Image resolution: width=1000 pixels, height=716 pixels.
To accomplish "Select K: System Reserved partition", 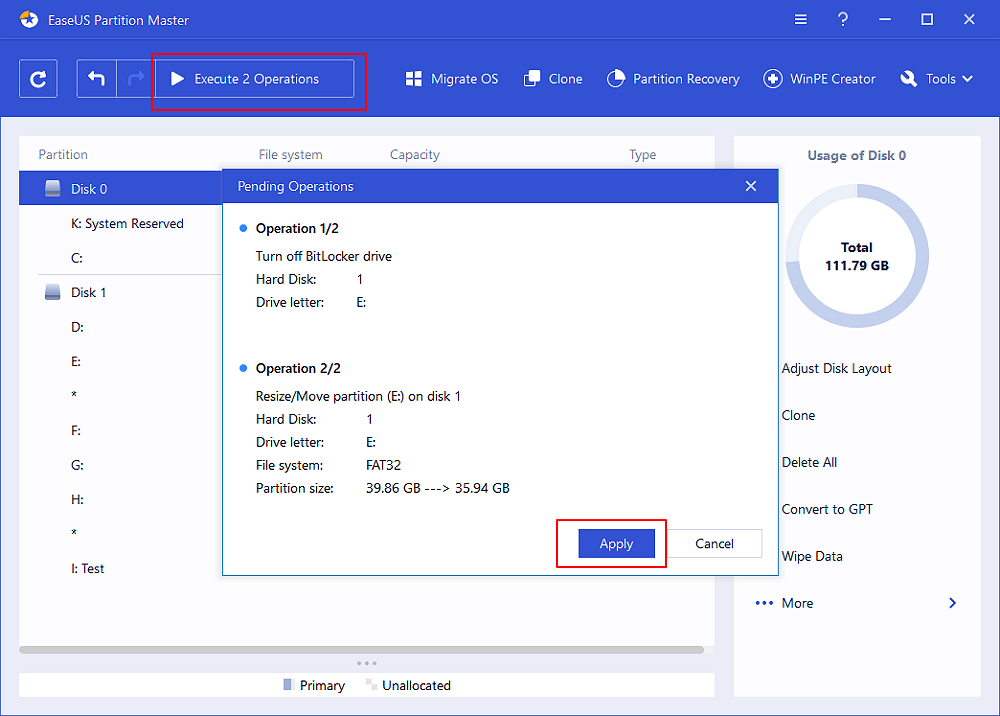I will click(127, 224).
